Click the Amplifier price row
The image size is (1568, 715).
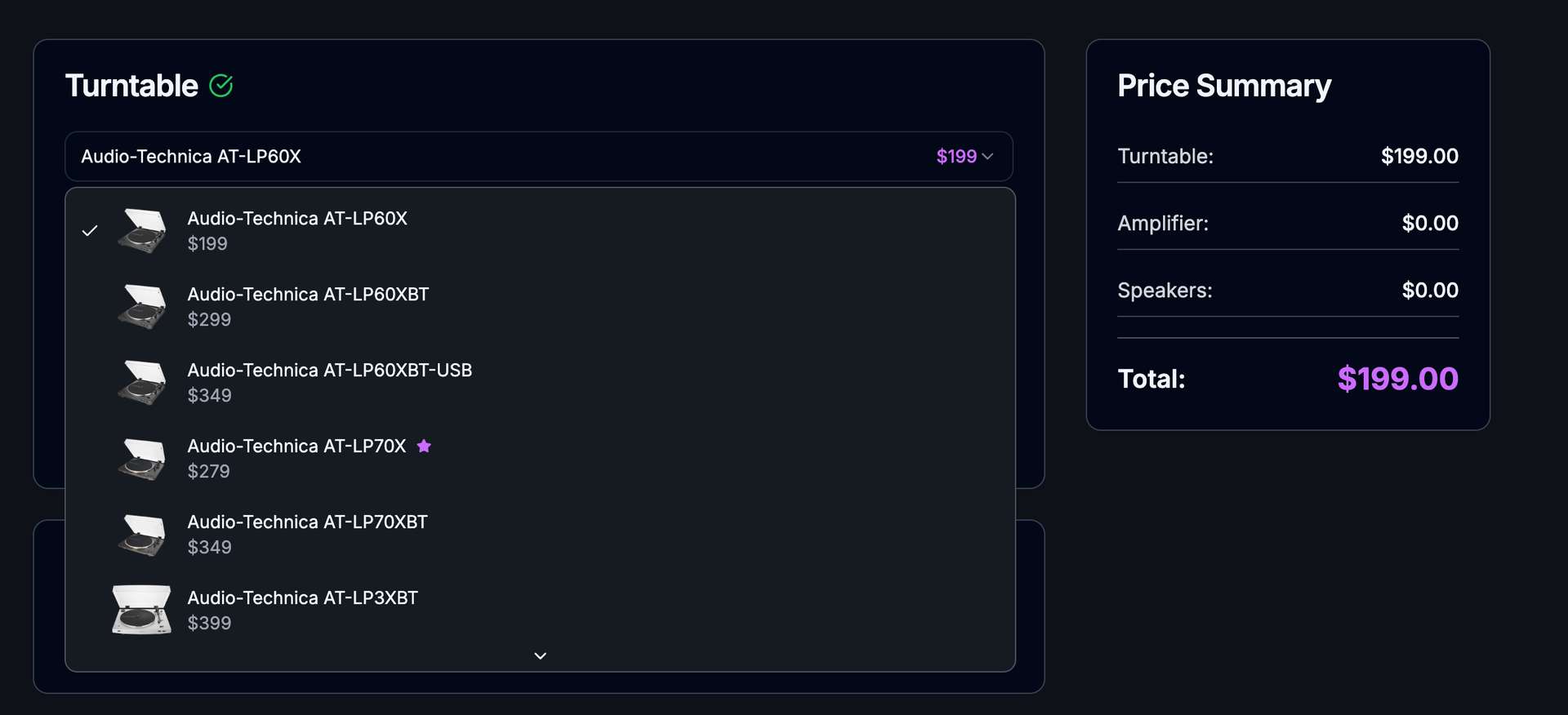click(1288, 223)
